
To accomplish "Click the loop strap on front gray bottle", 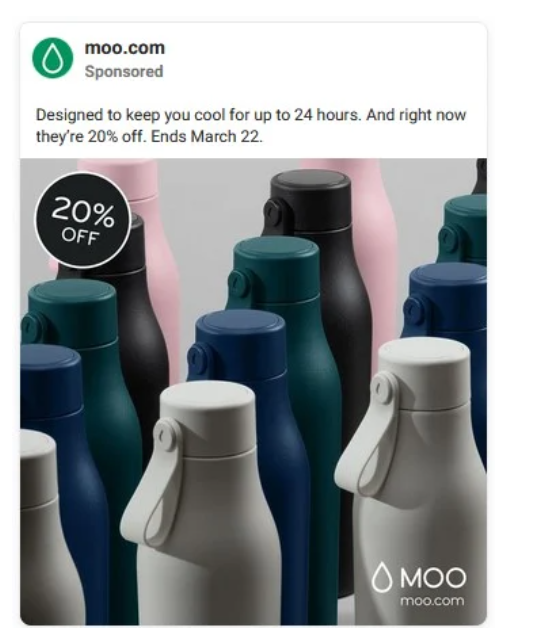I will (162, 481).
